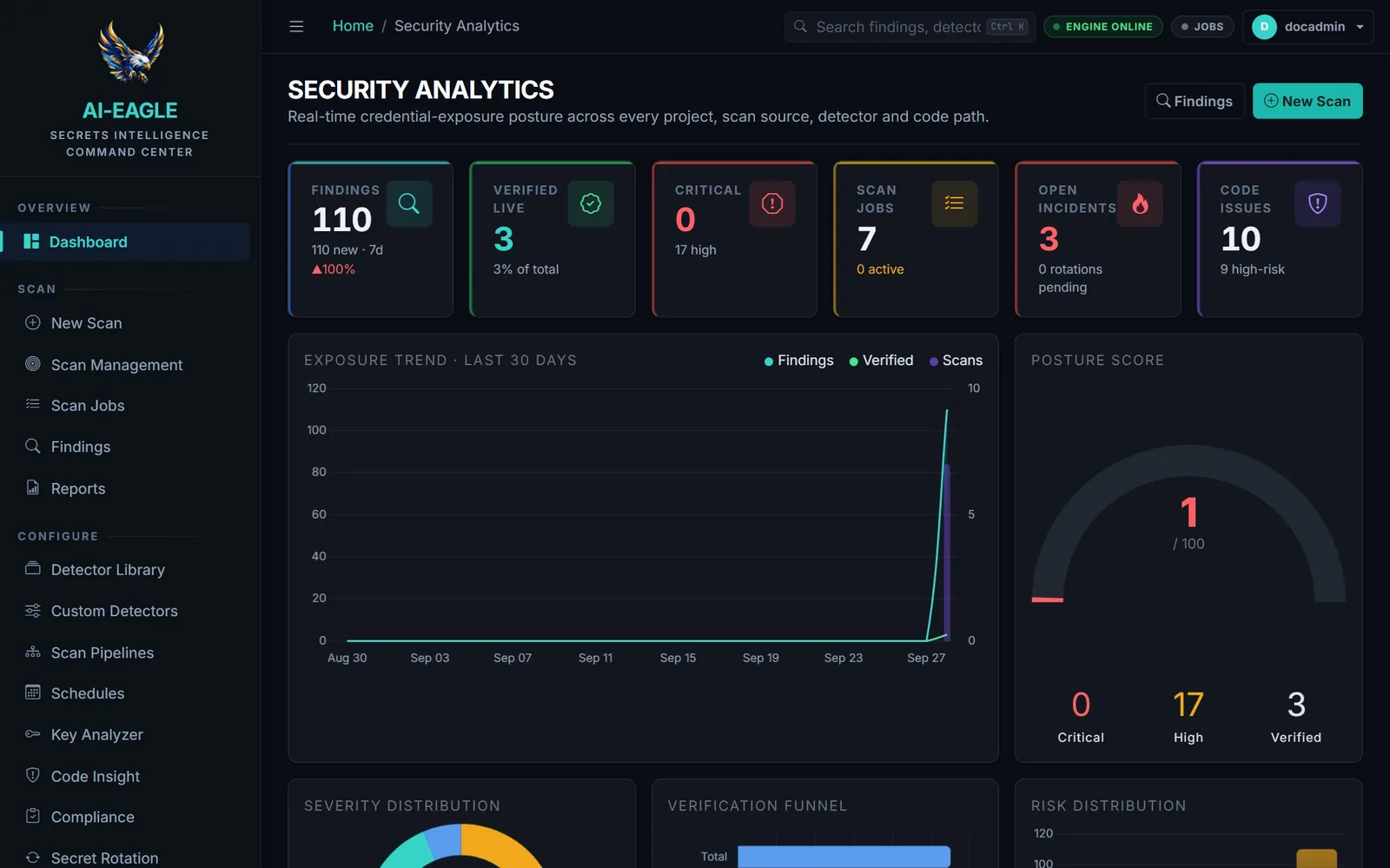Viewport: 1390px width, 868px height.
Task: Click the teal New Scan button
Action: click(1307, 101)
